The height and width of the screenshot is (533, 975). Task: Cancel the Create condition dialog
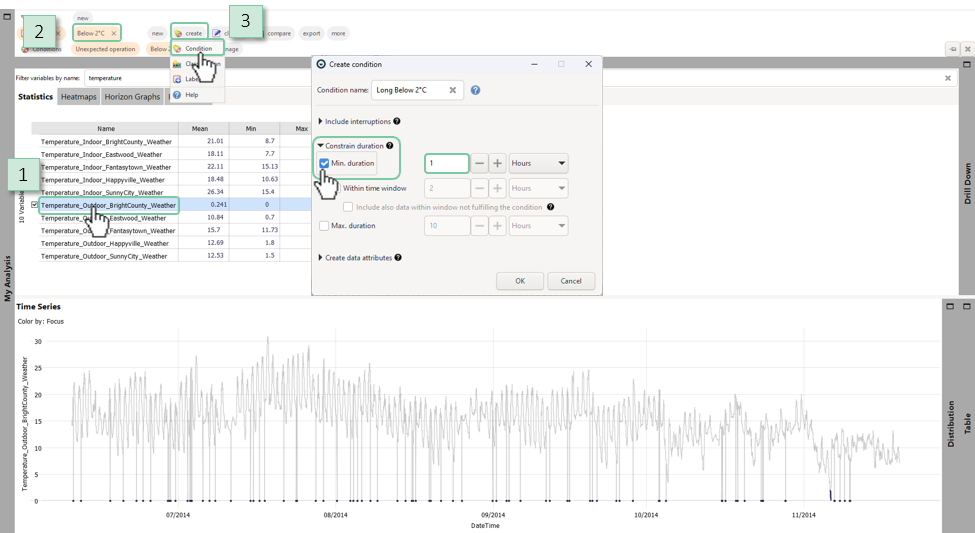[571, 281]
